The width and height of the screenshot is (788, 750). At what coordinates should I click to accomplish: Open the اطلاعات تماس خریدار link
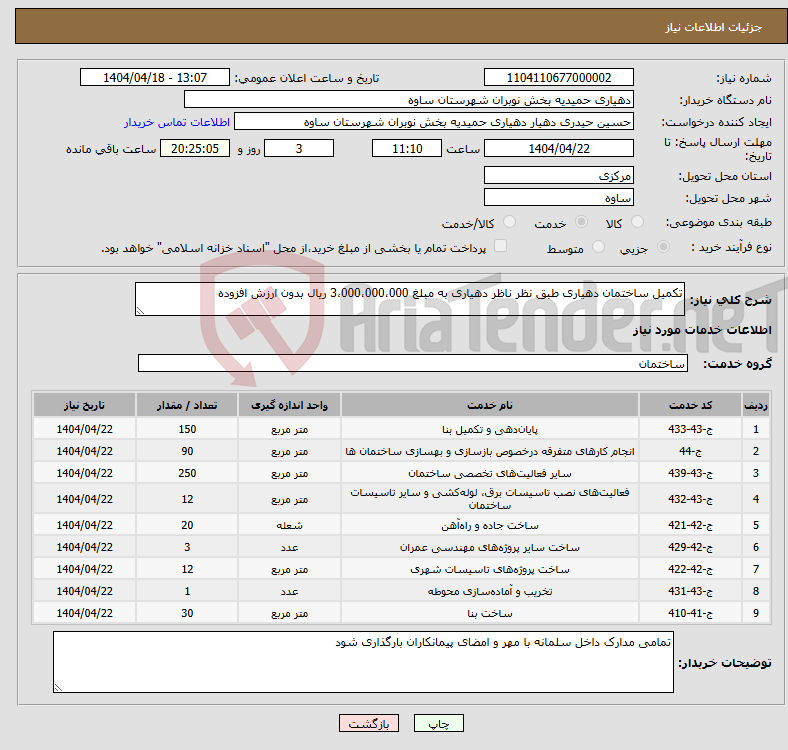click(177, 122)
